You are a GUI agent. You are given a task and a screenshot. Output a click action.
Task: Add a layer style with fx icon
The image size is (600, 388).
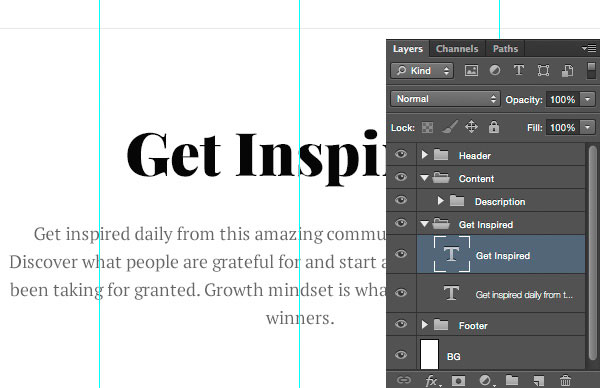pos(432,380)
